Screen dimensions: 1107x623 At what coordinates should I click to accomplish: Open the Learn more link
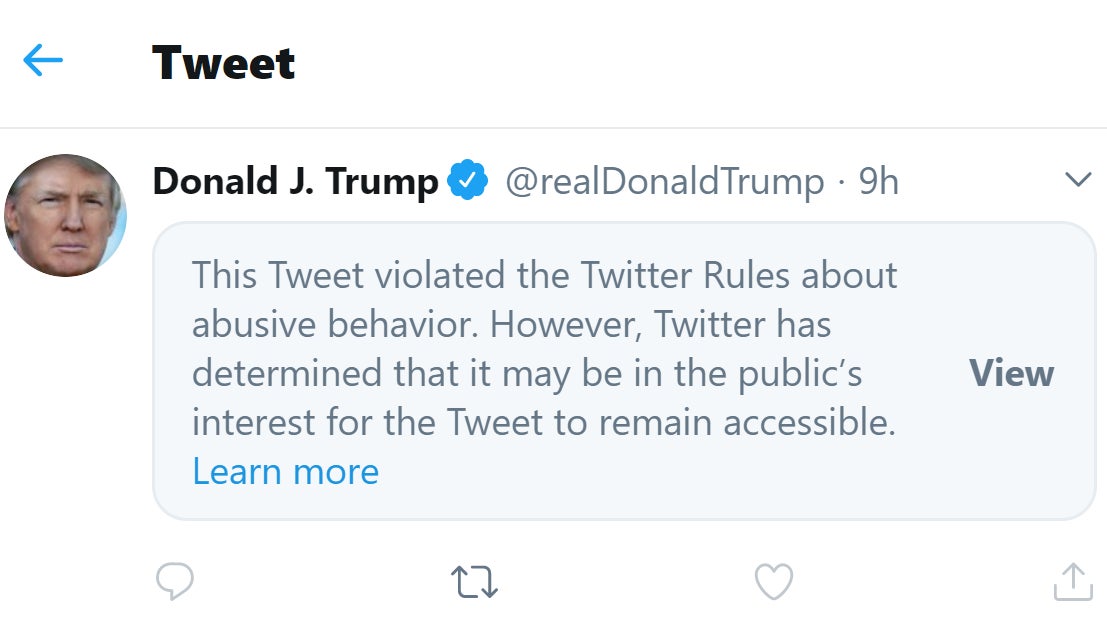286,471
